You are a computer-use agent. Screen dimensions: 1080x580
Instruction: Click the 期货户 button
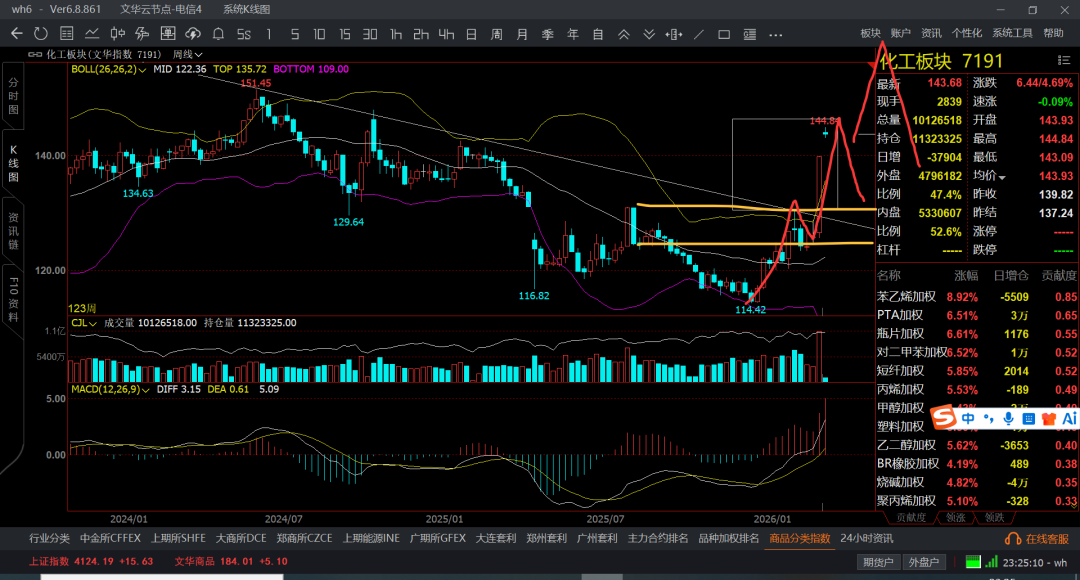tap(878, 562)
